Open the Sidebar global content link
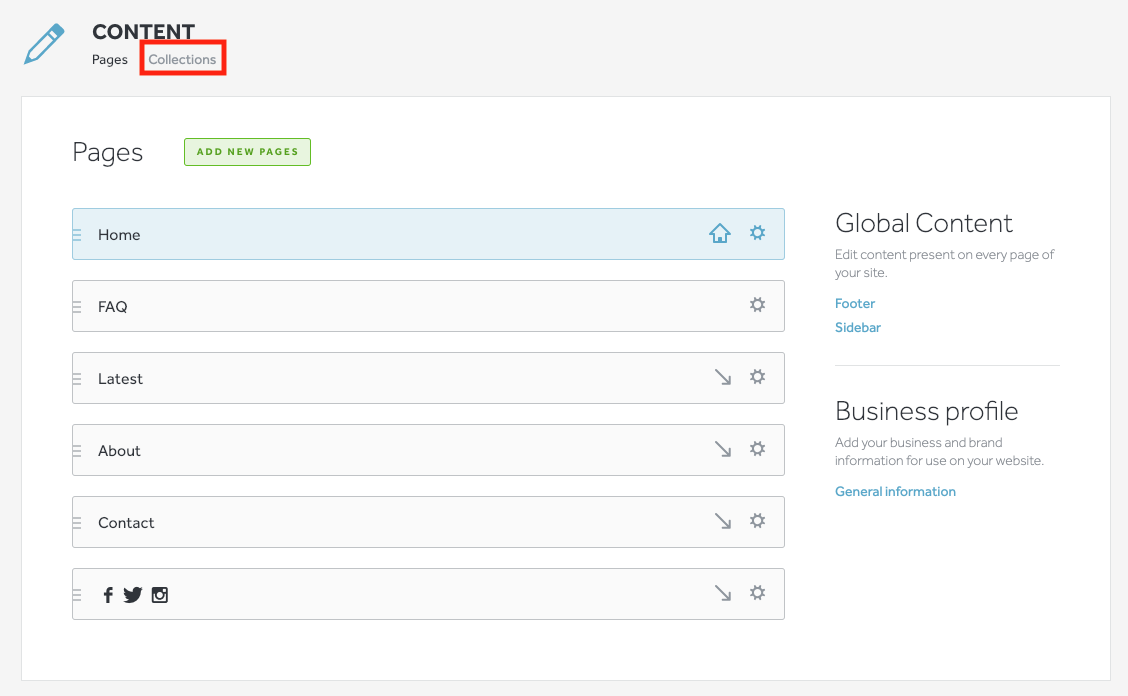The width and height of the screenshot is (1128, 696). pyautogui.click(x=858, y=327)
